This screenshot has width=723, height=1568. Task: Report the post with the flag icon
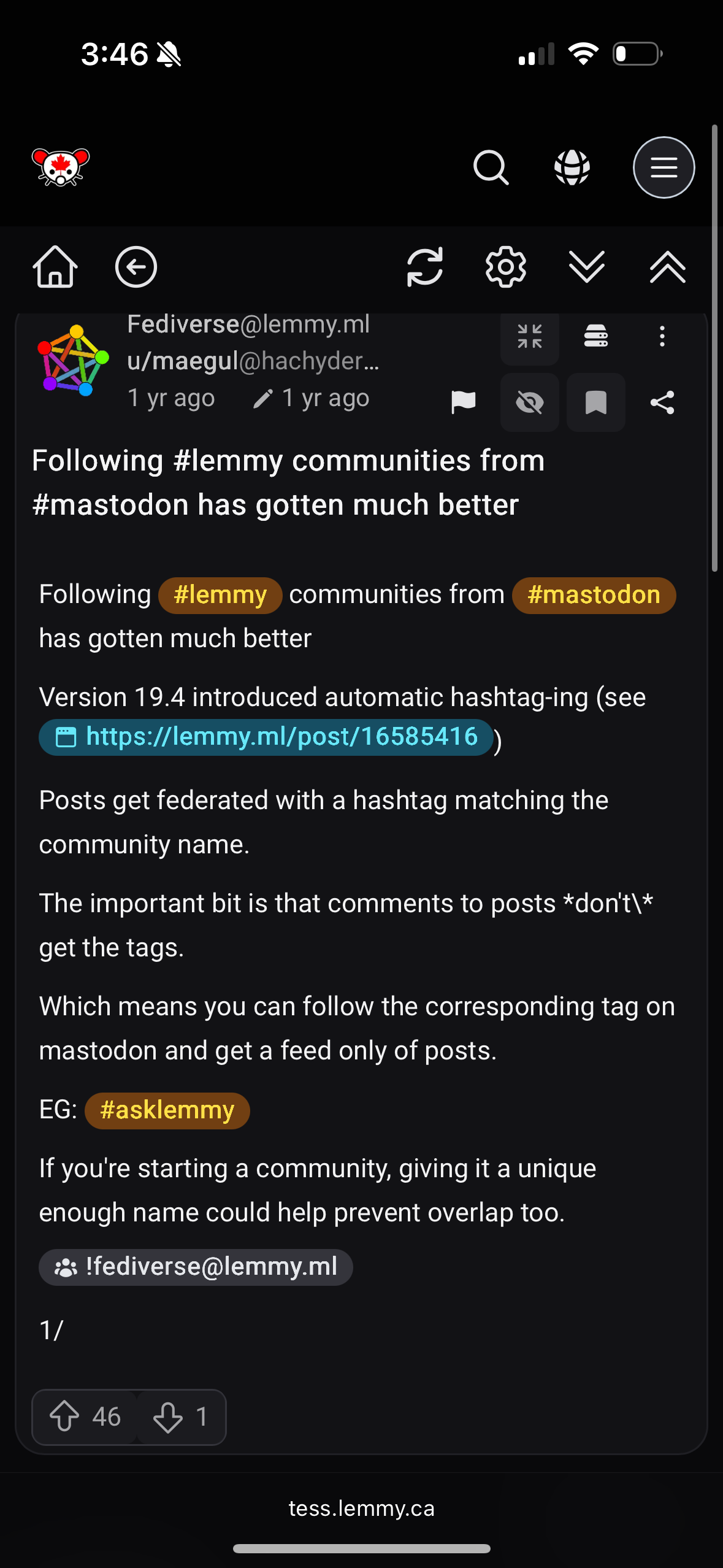[464, 402]
